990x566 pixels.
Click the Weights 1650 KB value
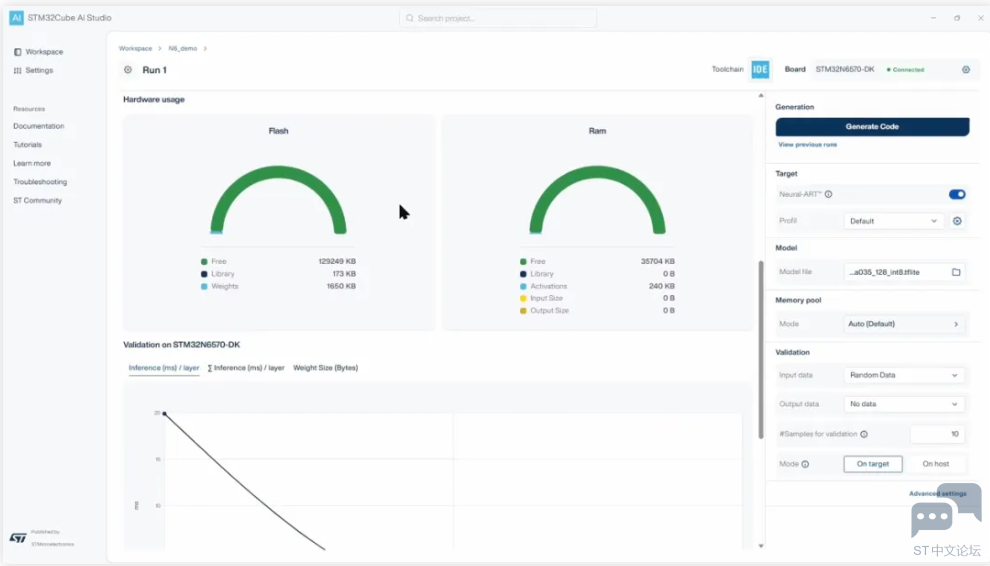[341, 286]
